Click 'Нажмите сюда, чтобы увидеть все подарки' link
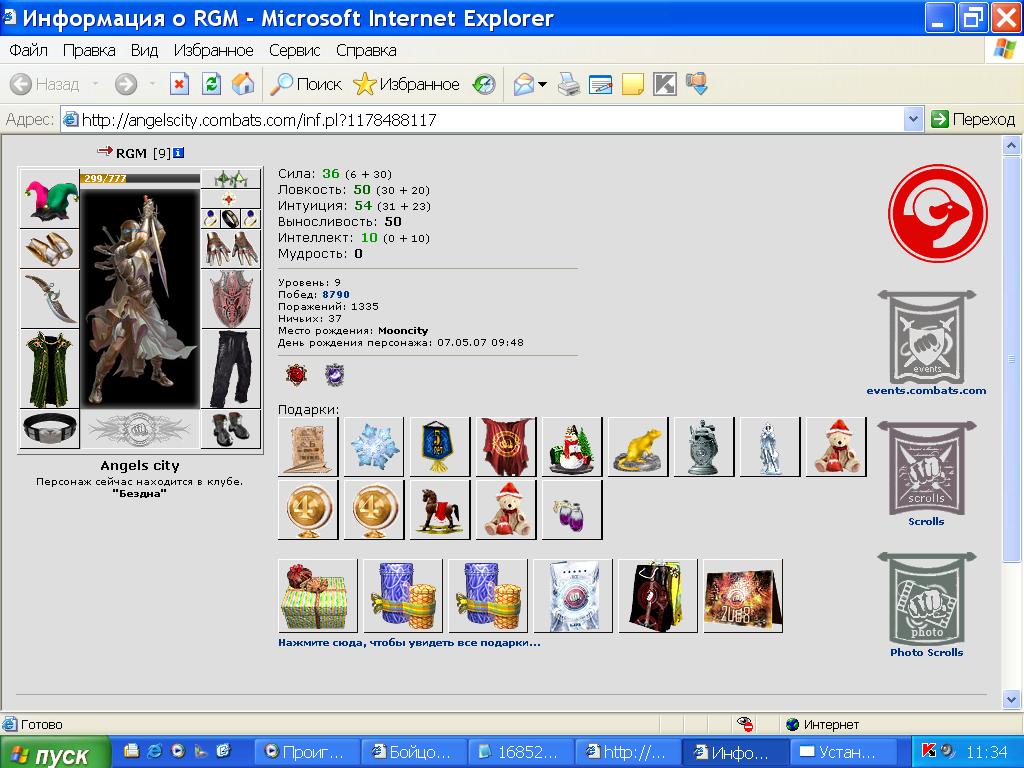Image resolution: width=1024 pixels, height=768 pixels. [409, 643]
